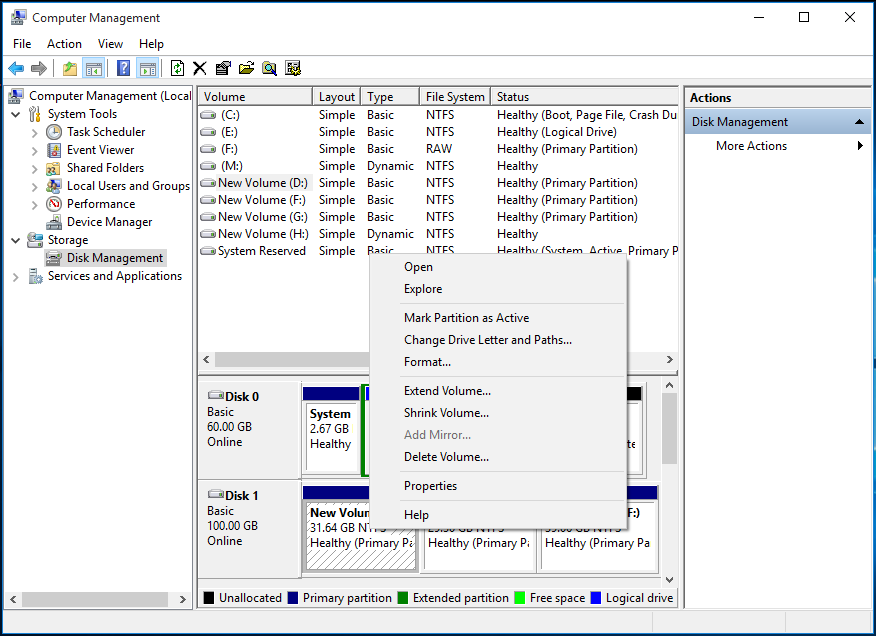Click the Refresh toolbar icon

(x=177, y=69)
